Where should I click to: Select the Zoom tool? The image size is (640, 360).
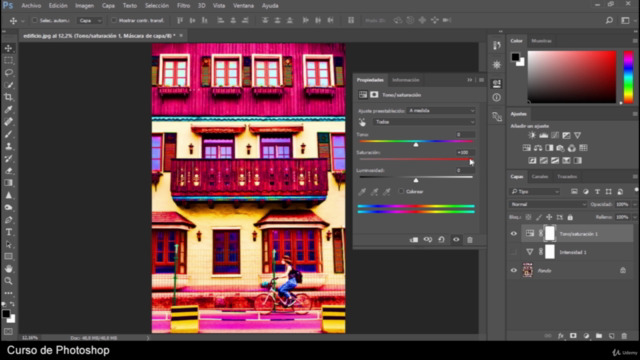click(x=9, y=281)
